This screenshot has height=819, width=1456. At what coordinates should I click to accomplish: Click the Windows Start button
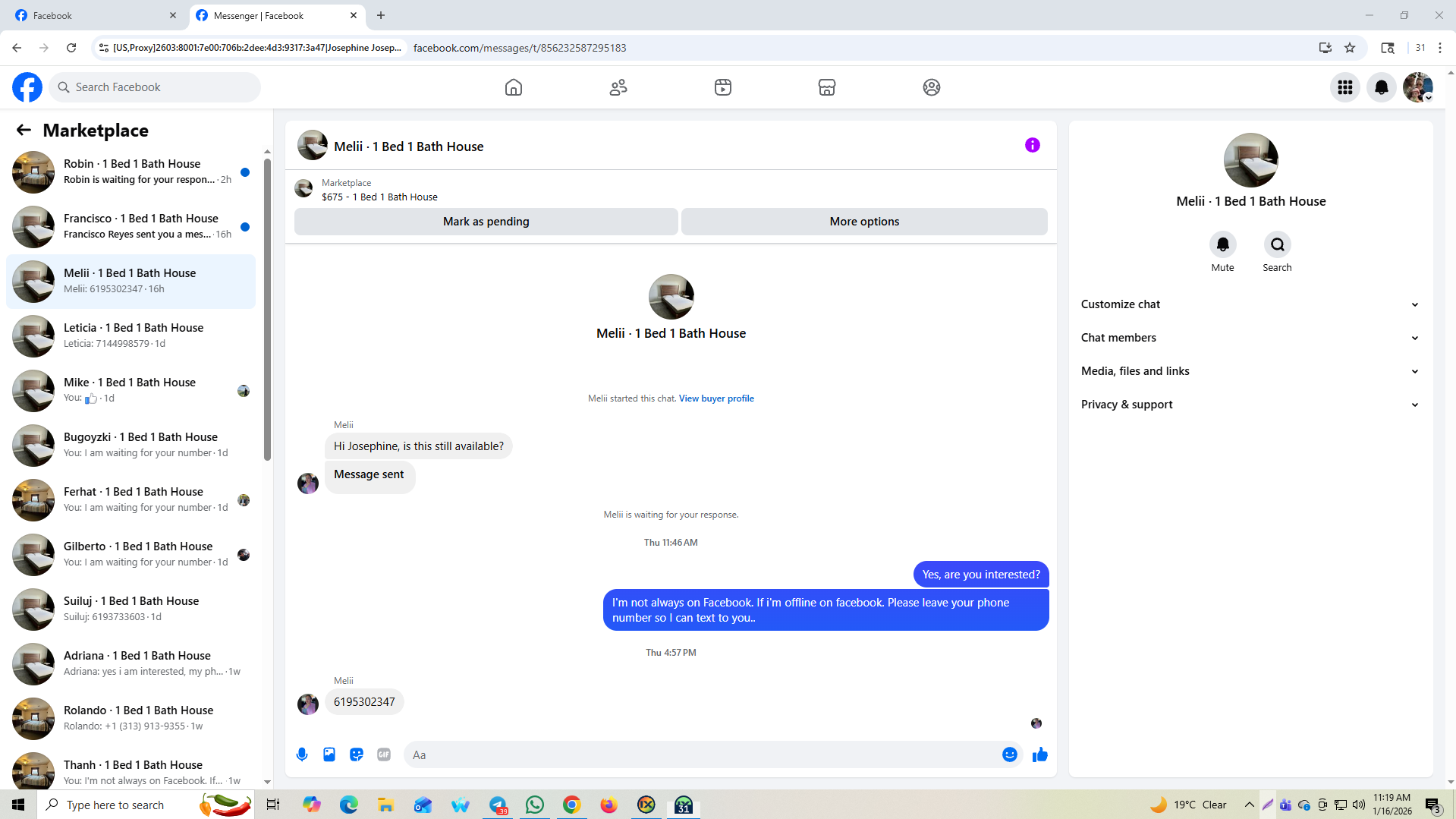tap(18, 805)
